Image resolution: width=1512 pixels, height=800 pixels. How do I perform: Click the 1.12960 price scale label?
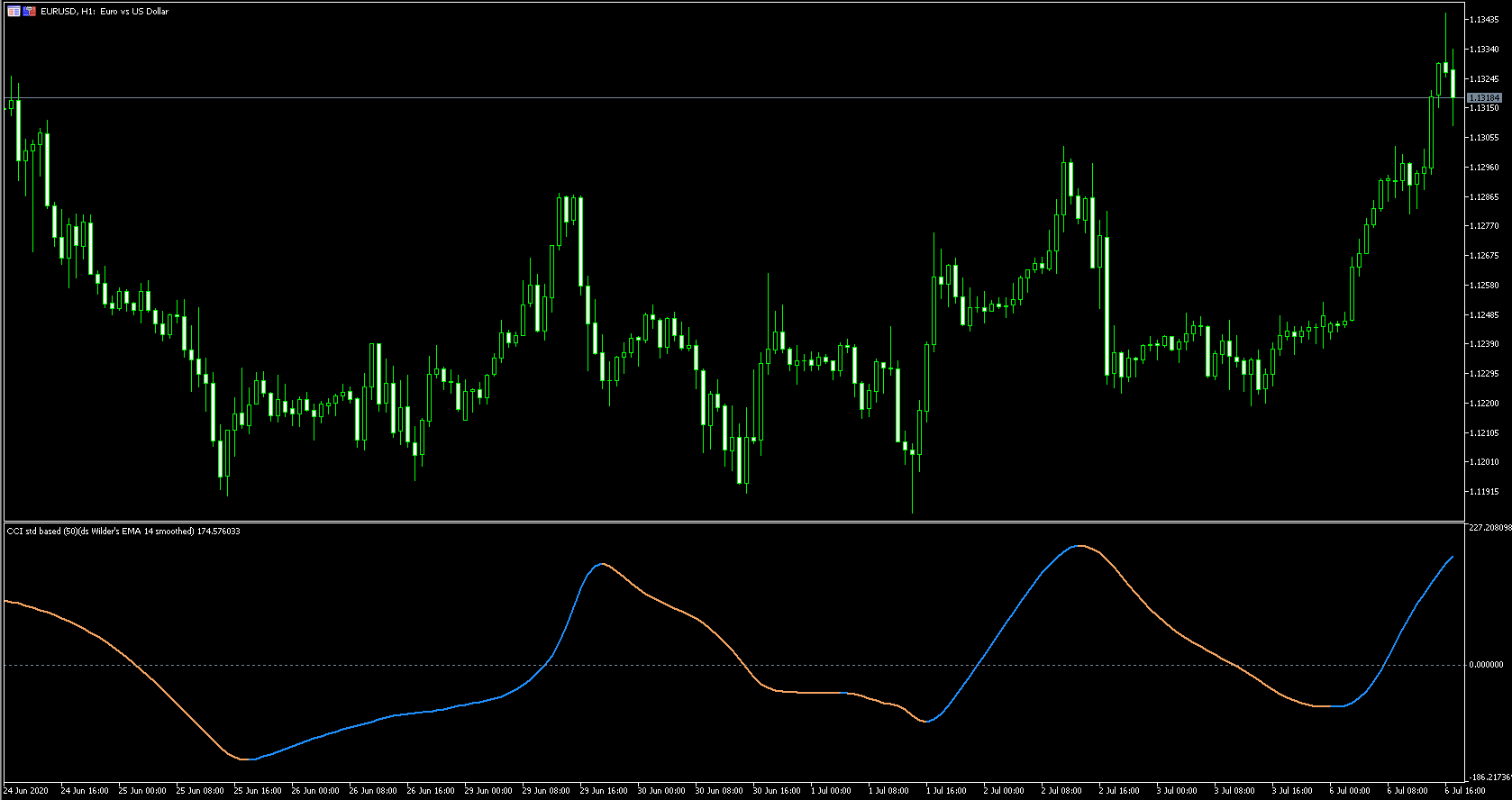(1484, 168)
